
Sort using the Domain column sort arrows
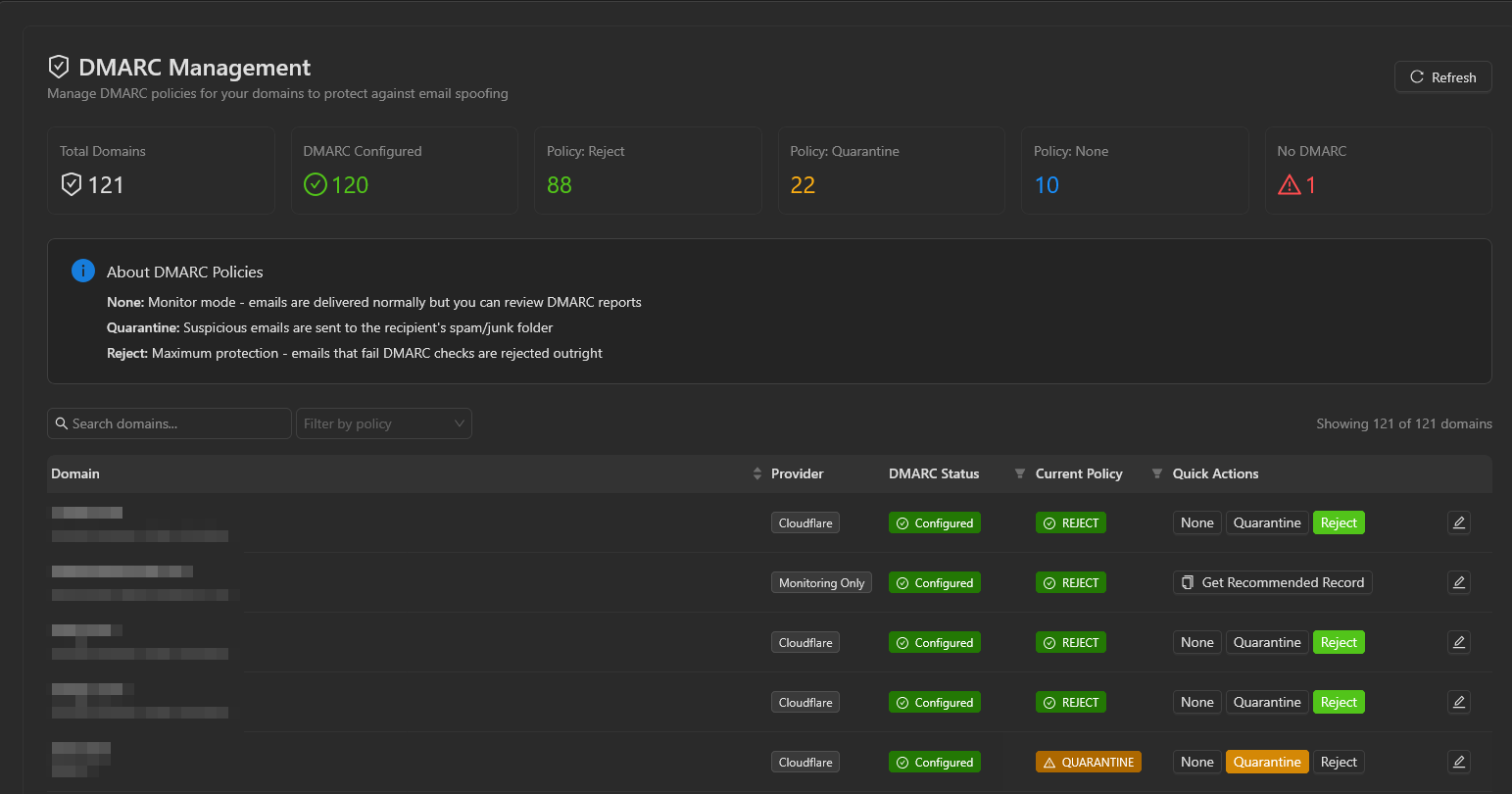click(756, 473)
